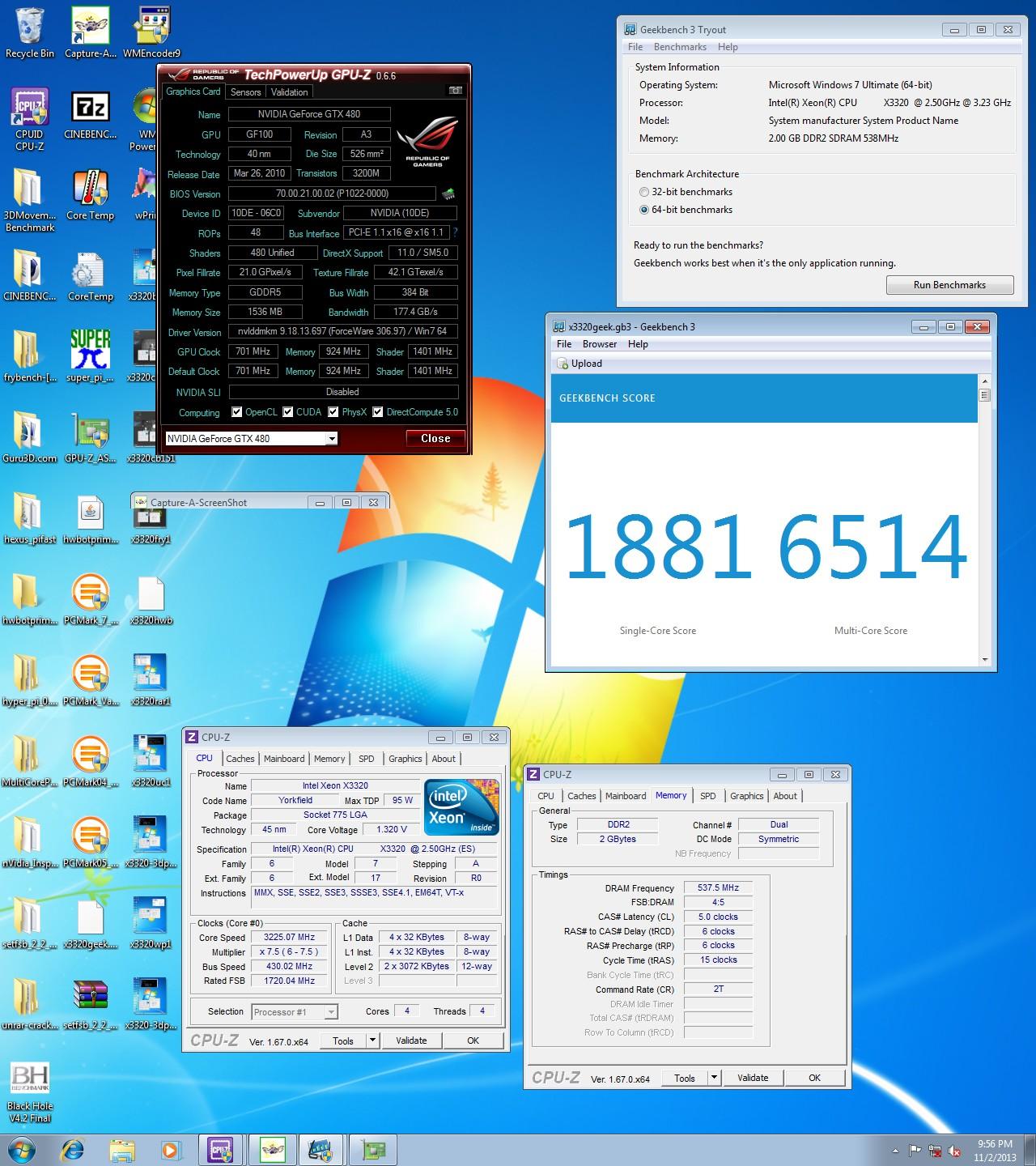The height and width of the screenshot is (1166, 1036).
Task: Open Benchmarks menu in Geekbench 3 Tryout
Action: pos(680,47)
